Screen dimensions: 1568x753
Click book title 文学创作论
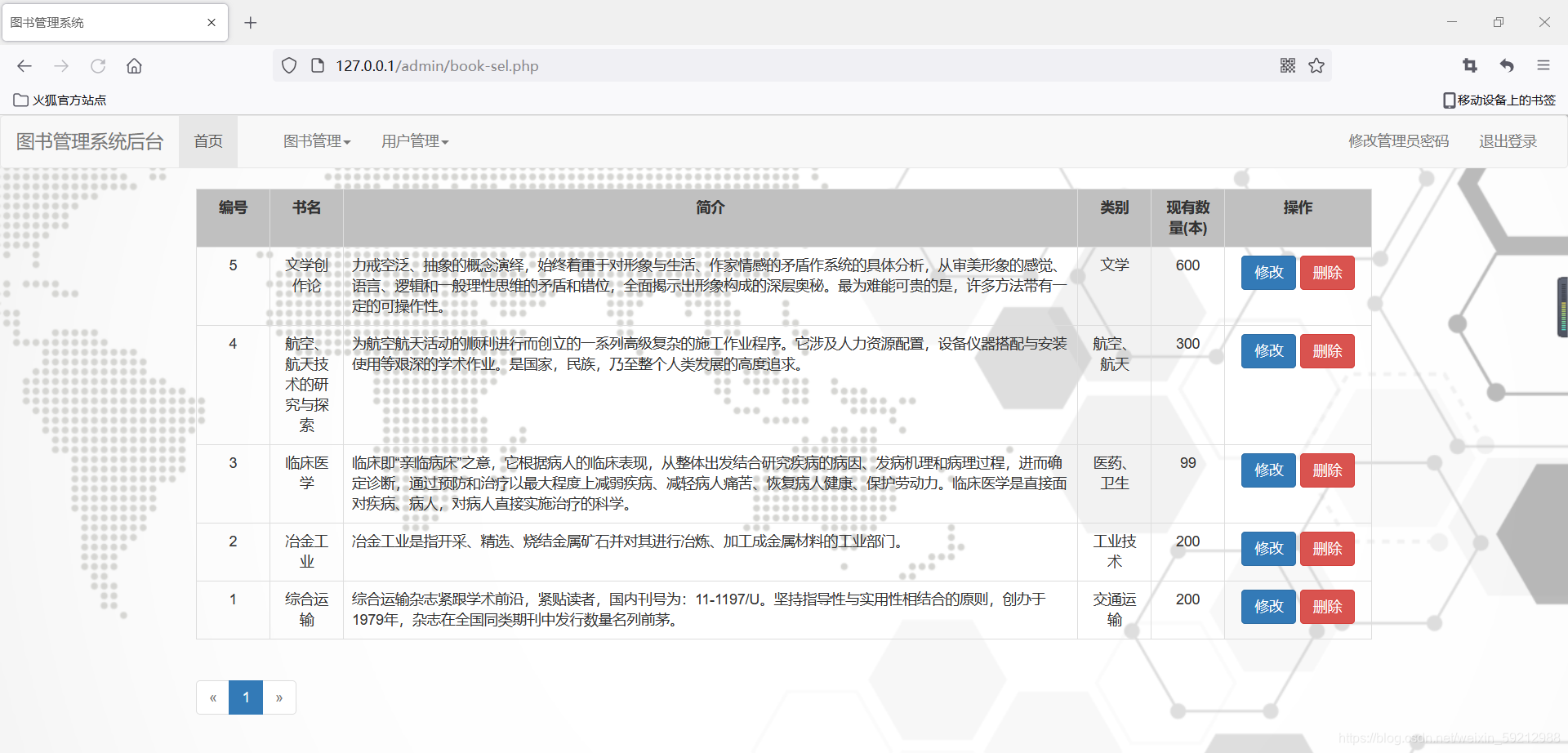tap(306, 275)
